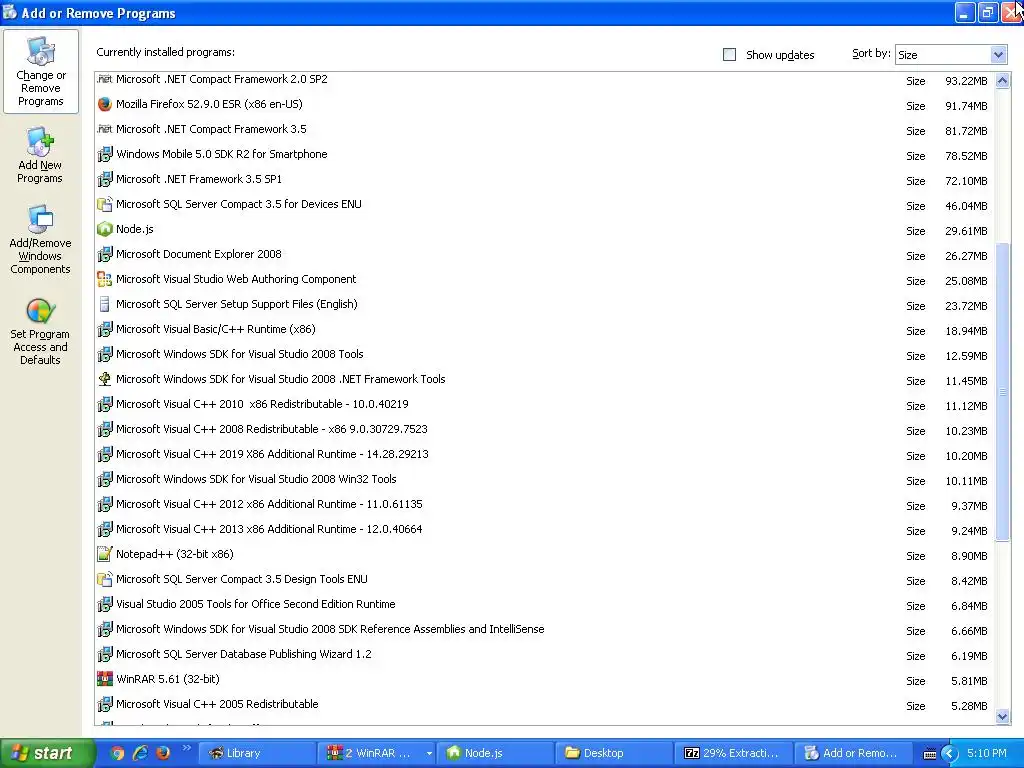Screen dimensions: 1024x768
Task: Select Visual C++ 2013 x86 Additional Runtime
Action: pyautogui.click(x=545, y=530)
